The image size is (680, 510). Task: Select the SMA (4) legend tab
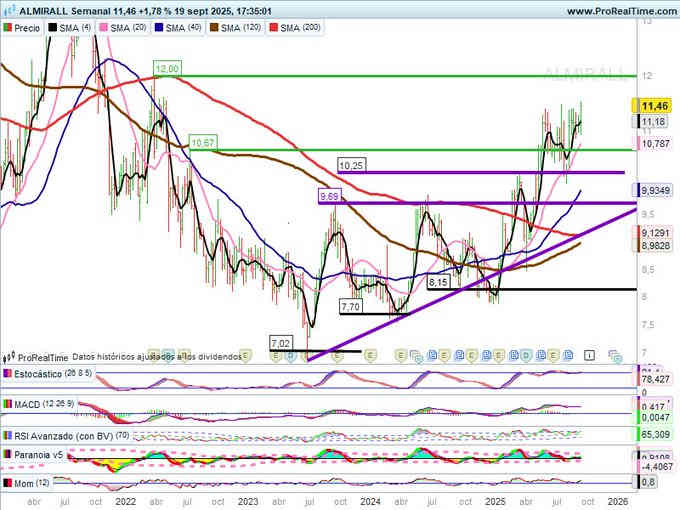pyautogui.click(x=69, y=28)
